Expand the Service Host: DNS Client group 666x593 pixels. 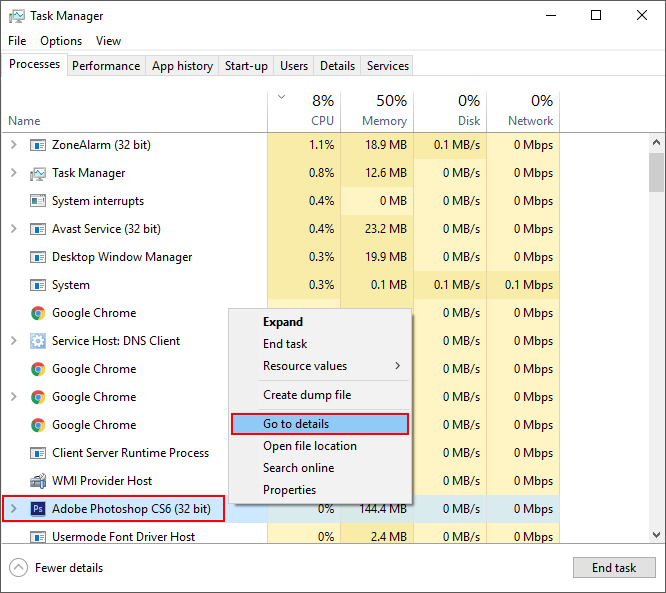click(x=14, y=341)
